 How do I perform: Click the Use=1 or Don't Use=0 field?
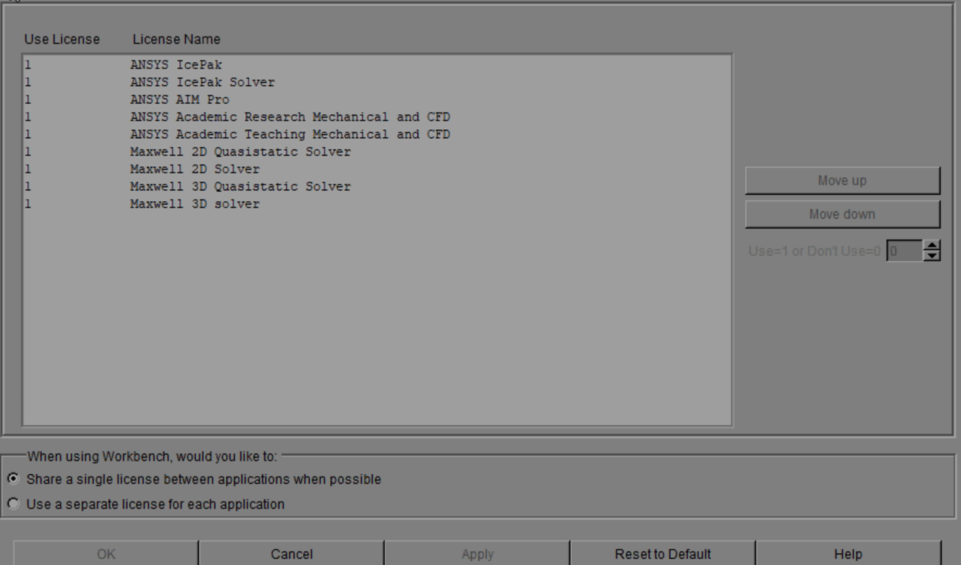coord(905,251)
